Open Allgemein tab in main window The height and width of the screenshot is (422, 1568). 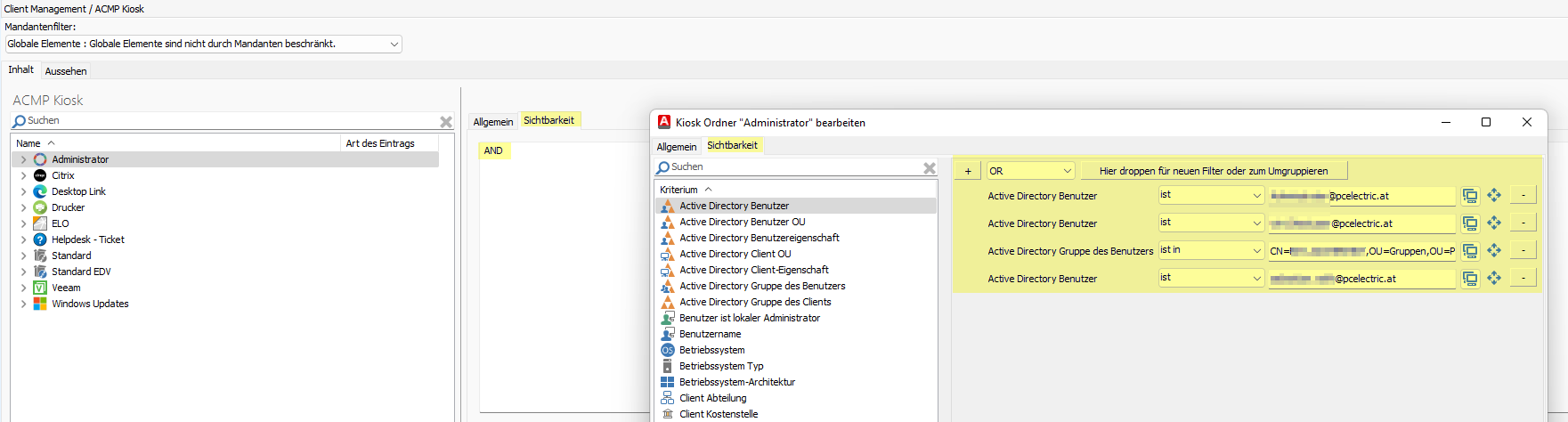pos(493,122)
